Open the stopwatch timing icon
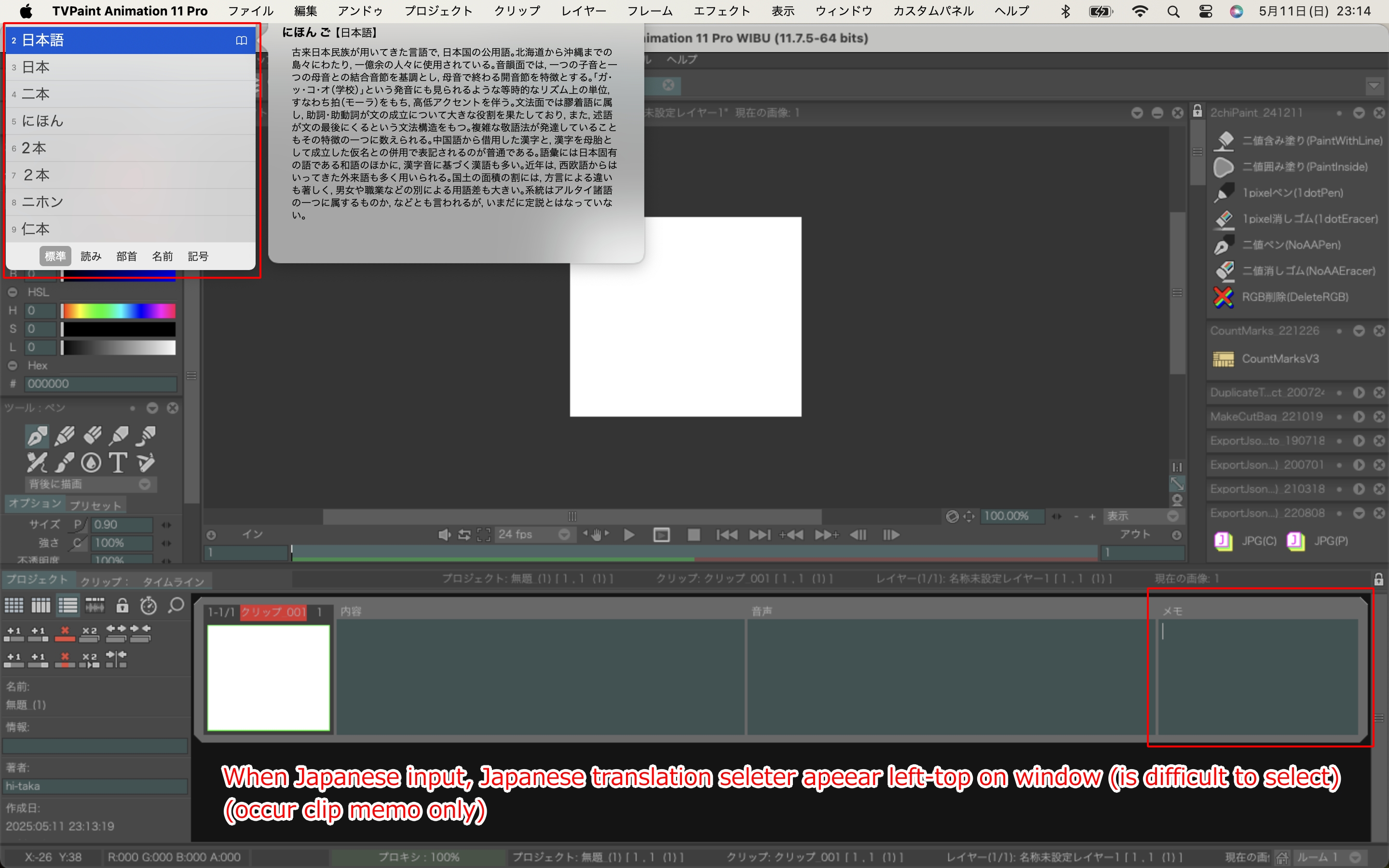1389x868 pixels. [149, 605]
